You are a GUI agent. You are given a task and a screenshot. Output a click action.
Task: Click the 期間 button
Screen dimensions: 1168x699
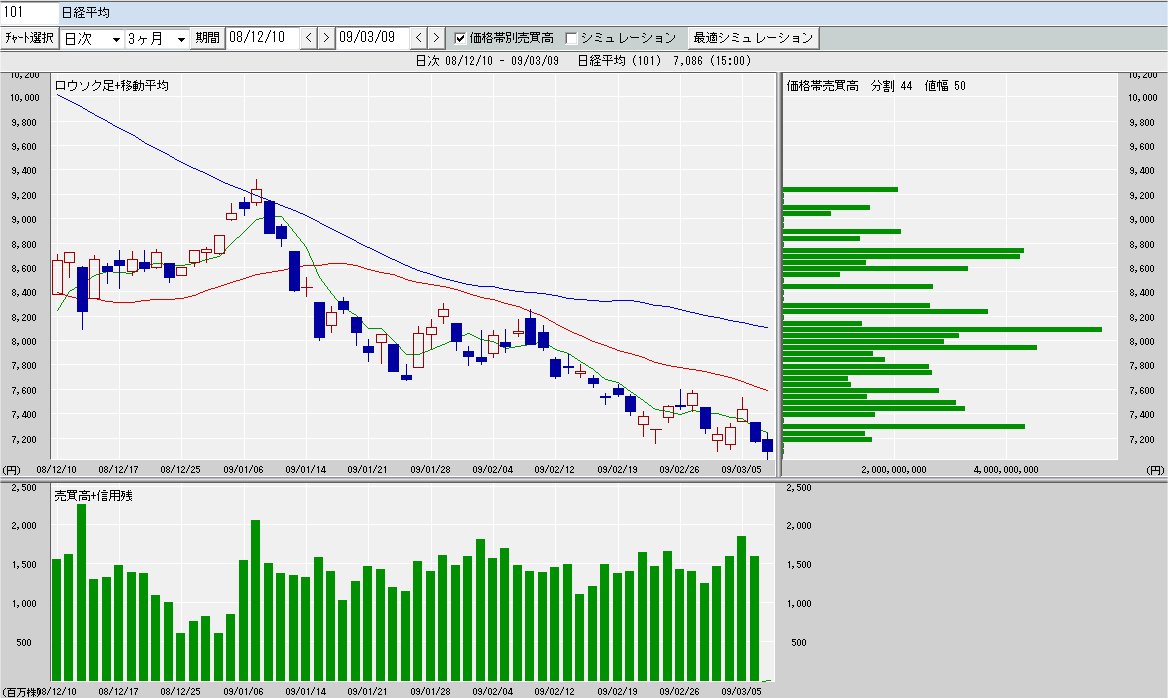207,38
